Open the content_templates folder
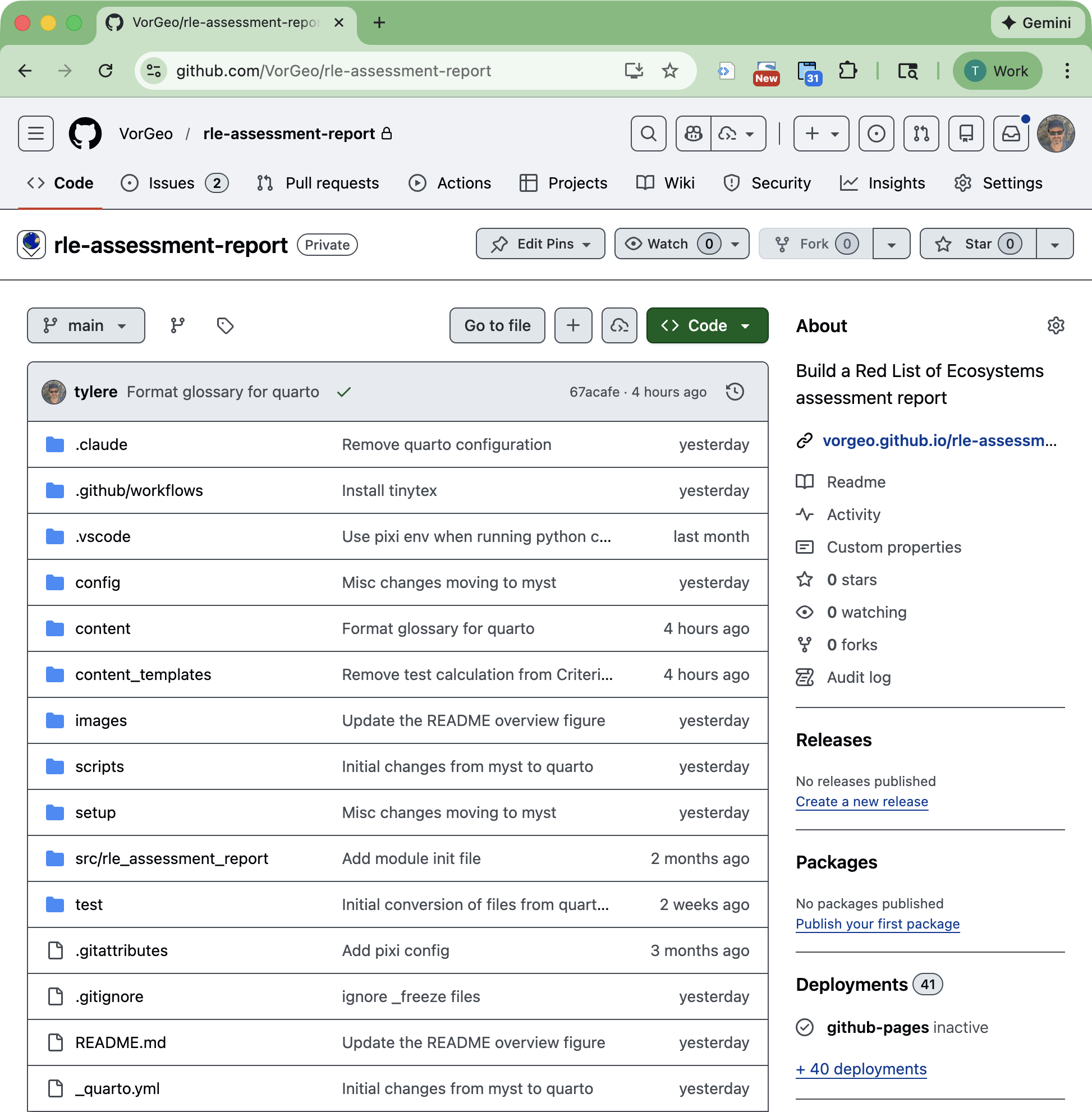Viewport: 1092px width, 1112px height. 143,674
